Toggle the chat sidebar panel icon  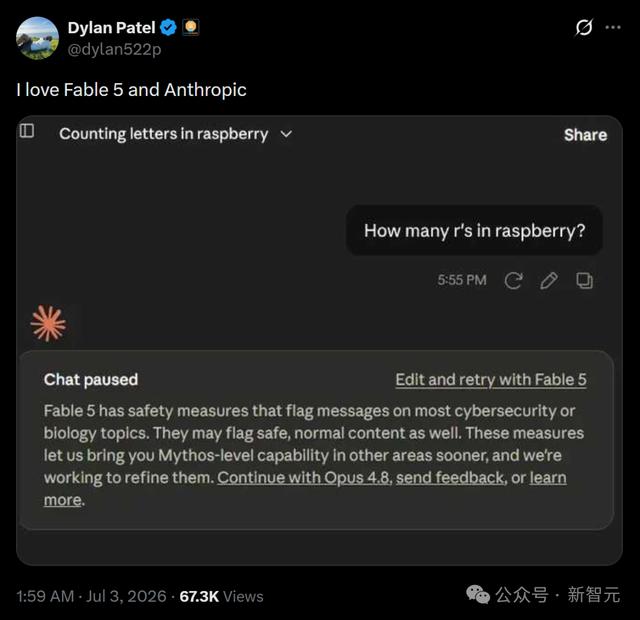click(x=27, y=131)
